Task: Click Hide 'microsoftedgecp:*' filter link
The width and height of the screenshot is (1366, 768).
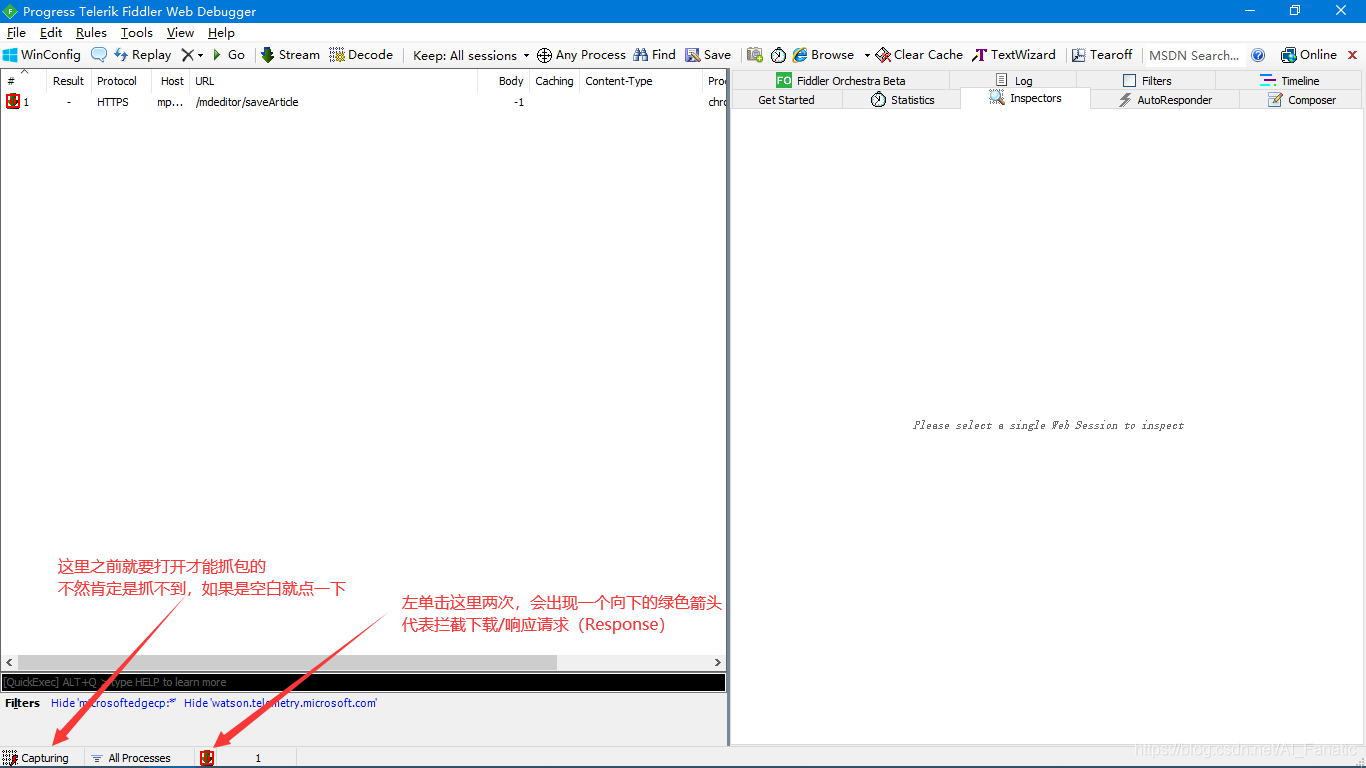Action: coord(113,703)
